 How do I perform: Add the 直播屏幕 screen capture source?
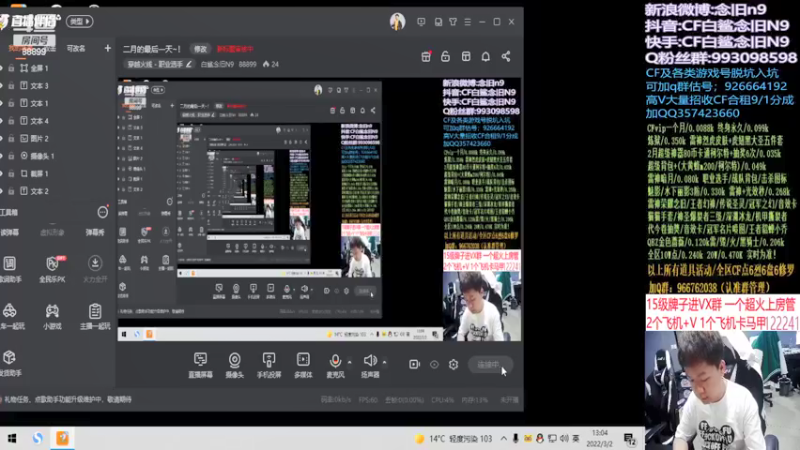click(x=201, y=365)
